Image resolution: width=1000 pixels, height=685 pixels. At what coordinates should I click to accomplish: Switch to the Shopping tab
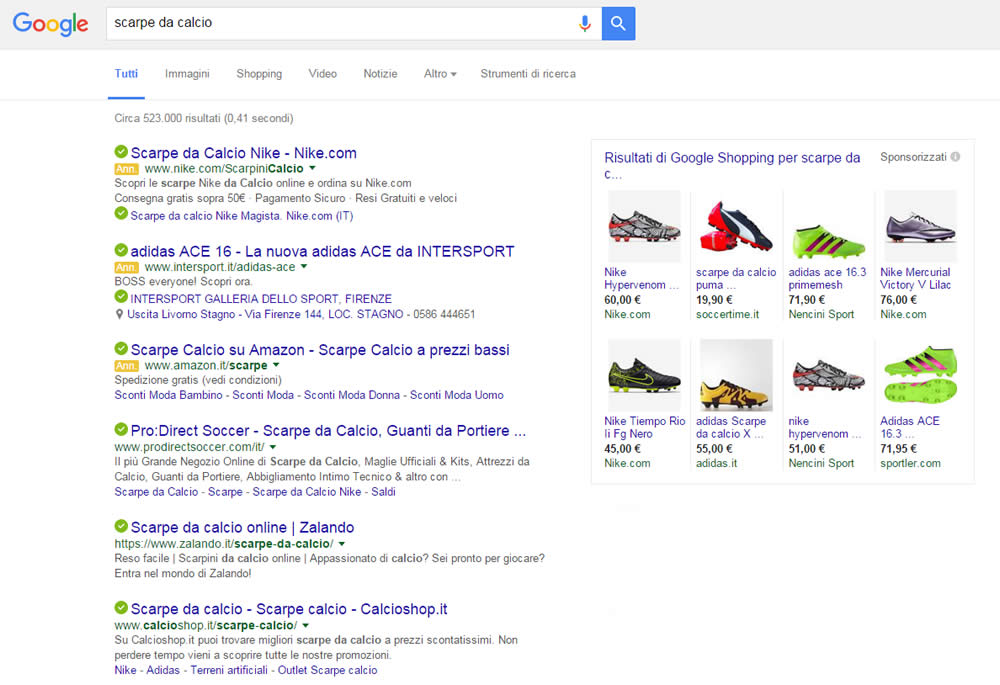point(259,74)
